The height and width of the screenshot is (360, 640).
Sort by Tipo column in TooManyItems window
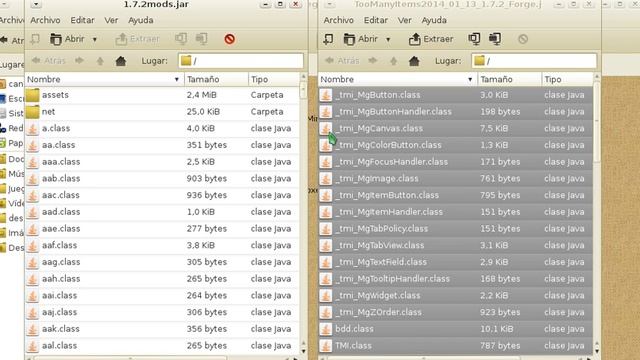[567, 79]
